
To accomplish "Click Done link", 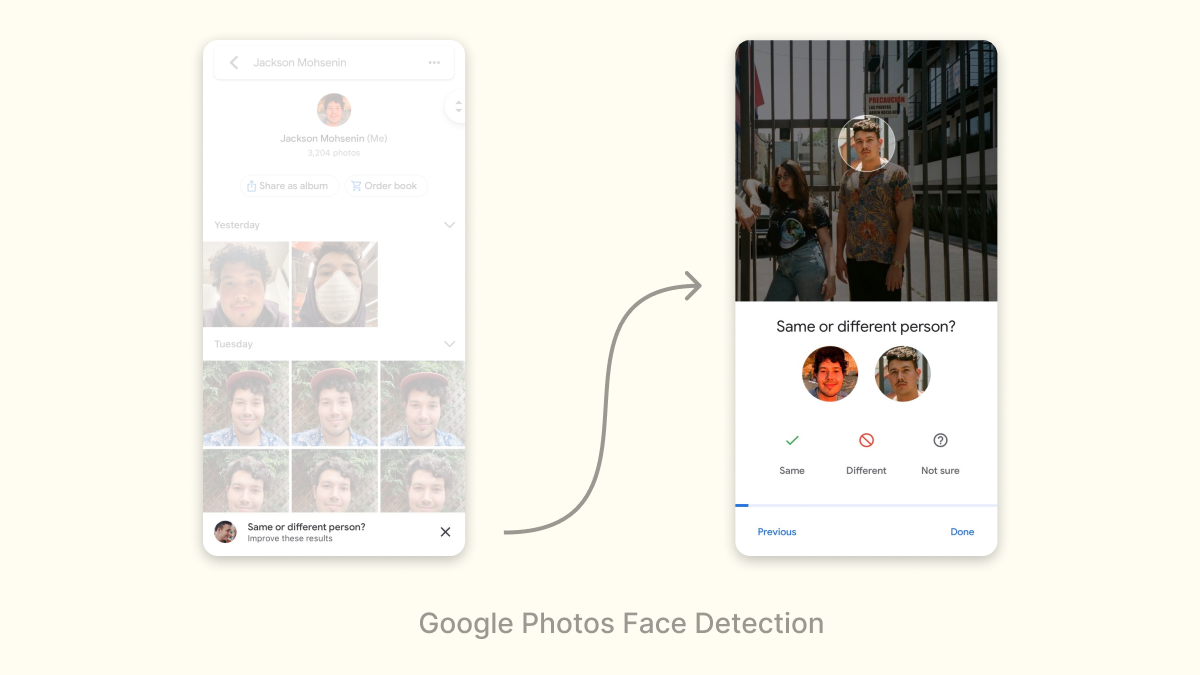I will (x=962, y=532).
